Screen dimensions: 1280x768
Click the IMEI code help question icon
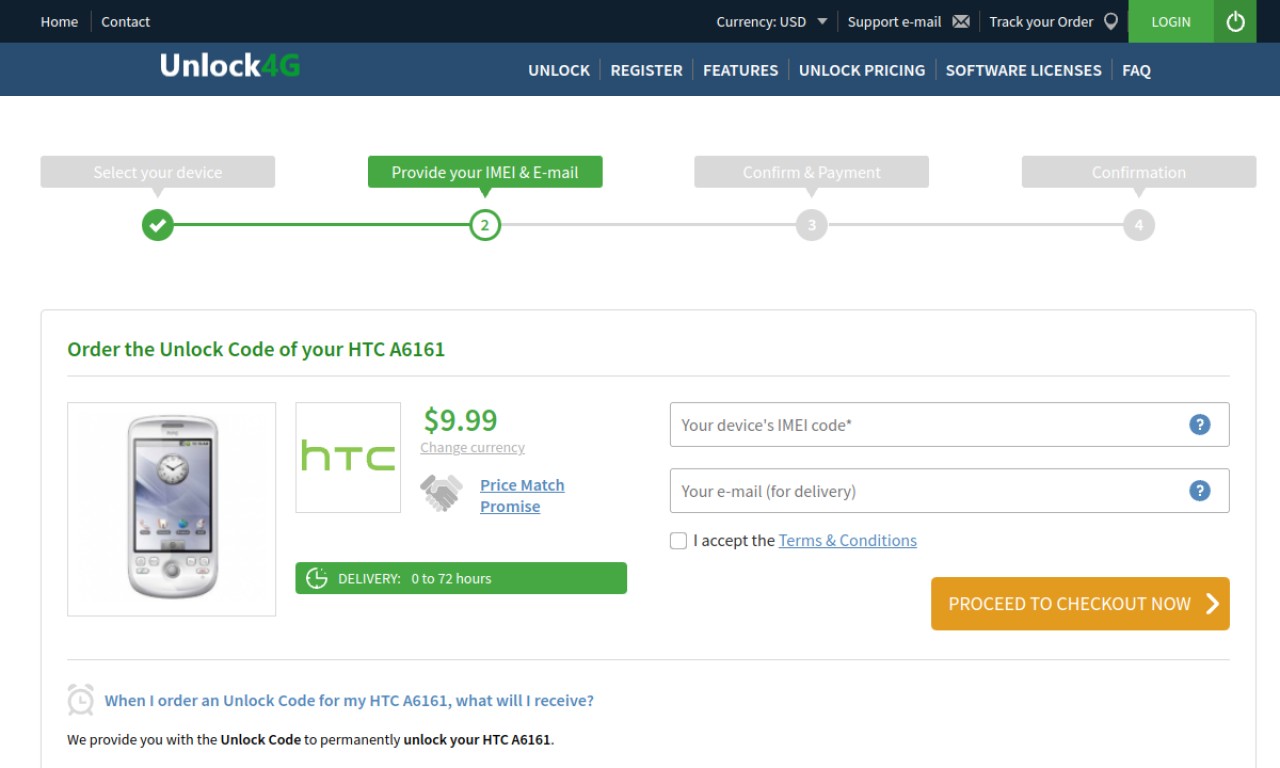click(x=1200, y=424)
